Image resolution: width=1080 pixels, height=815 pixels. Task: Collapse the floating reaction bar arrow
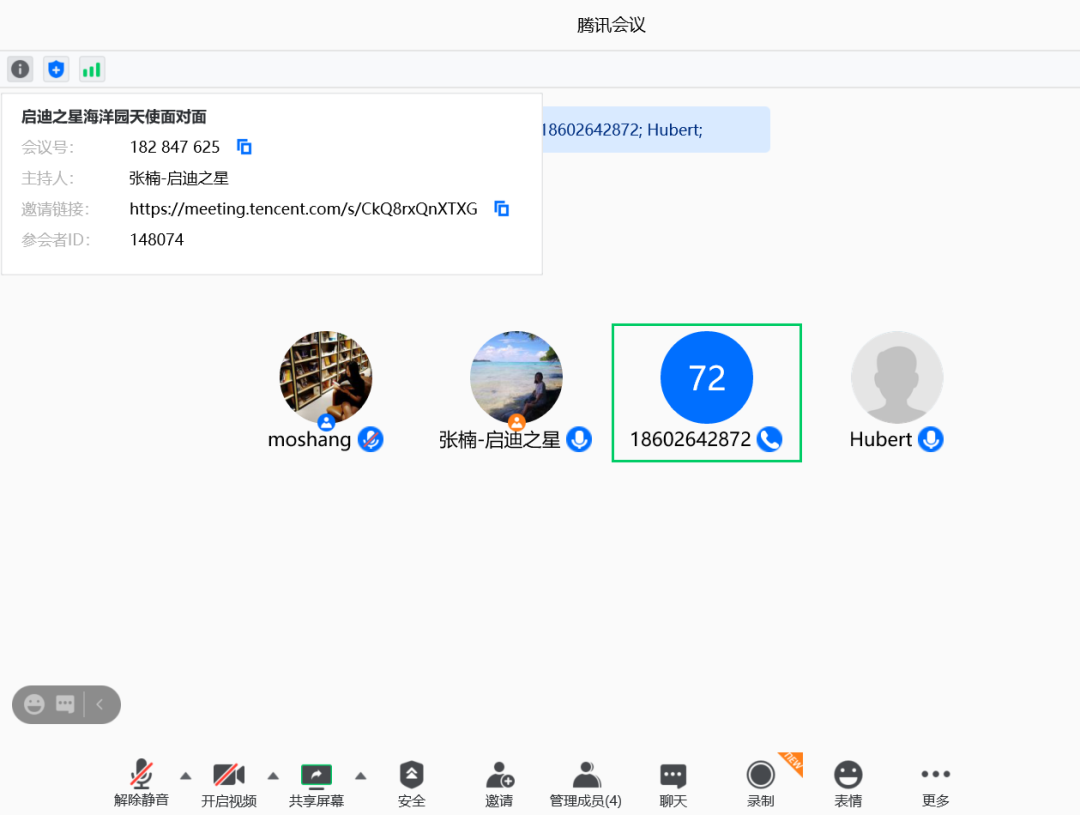(100, 704)
